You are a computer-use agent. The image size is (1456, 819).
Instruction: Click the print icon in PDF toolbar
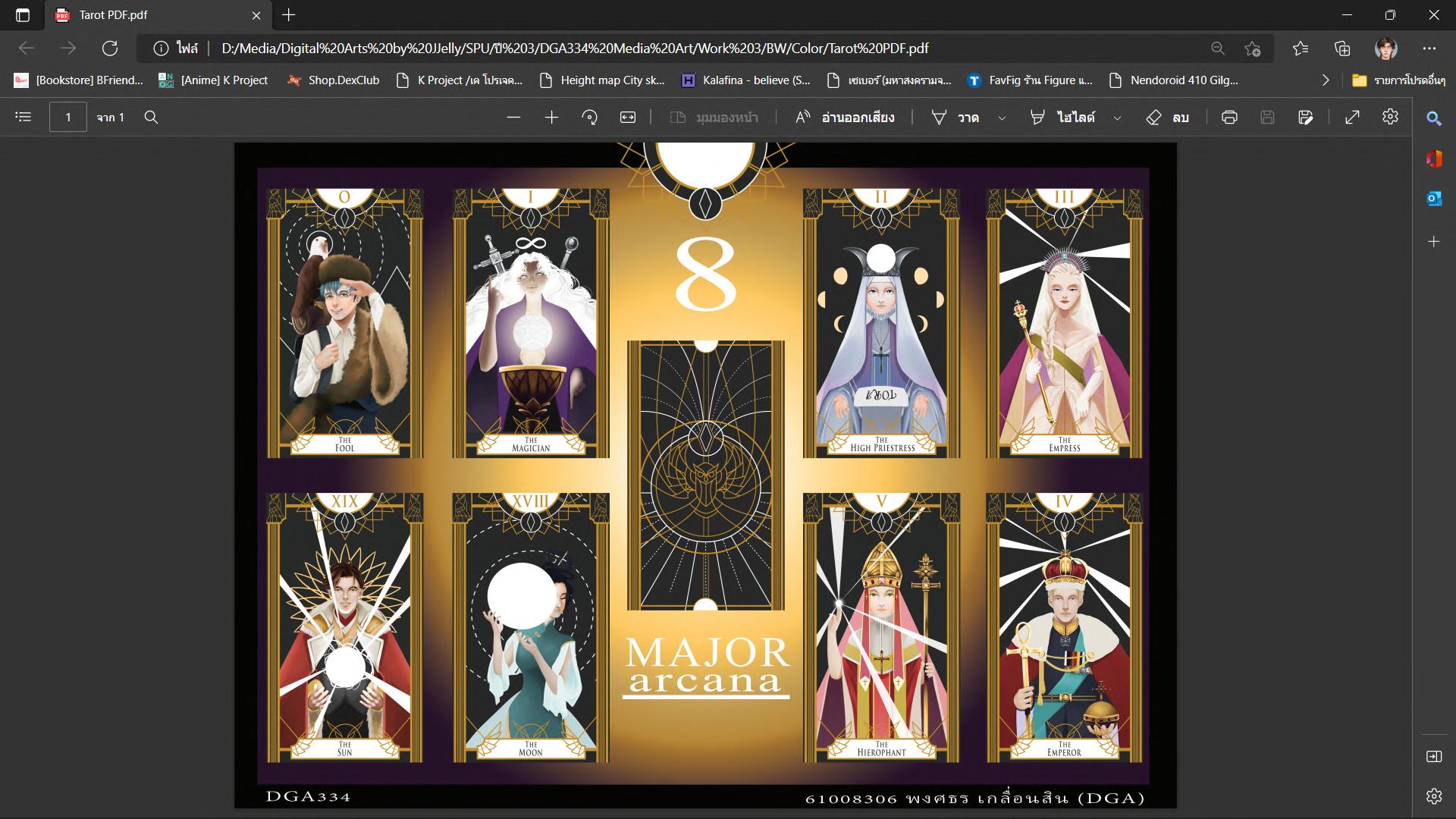[1229, 118]
